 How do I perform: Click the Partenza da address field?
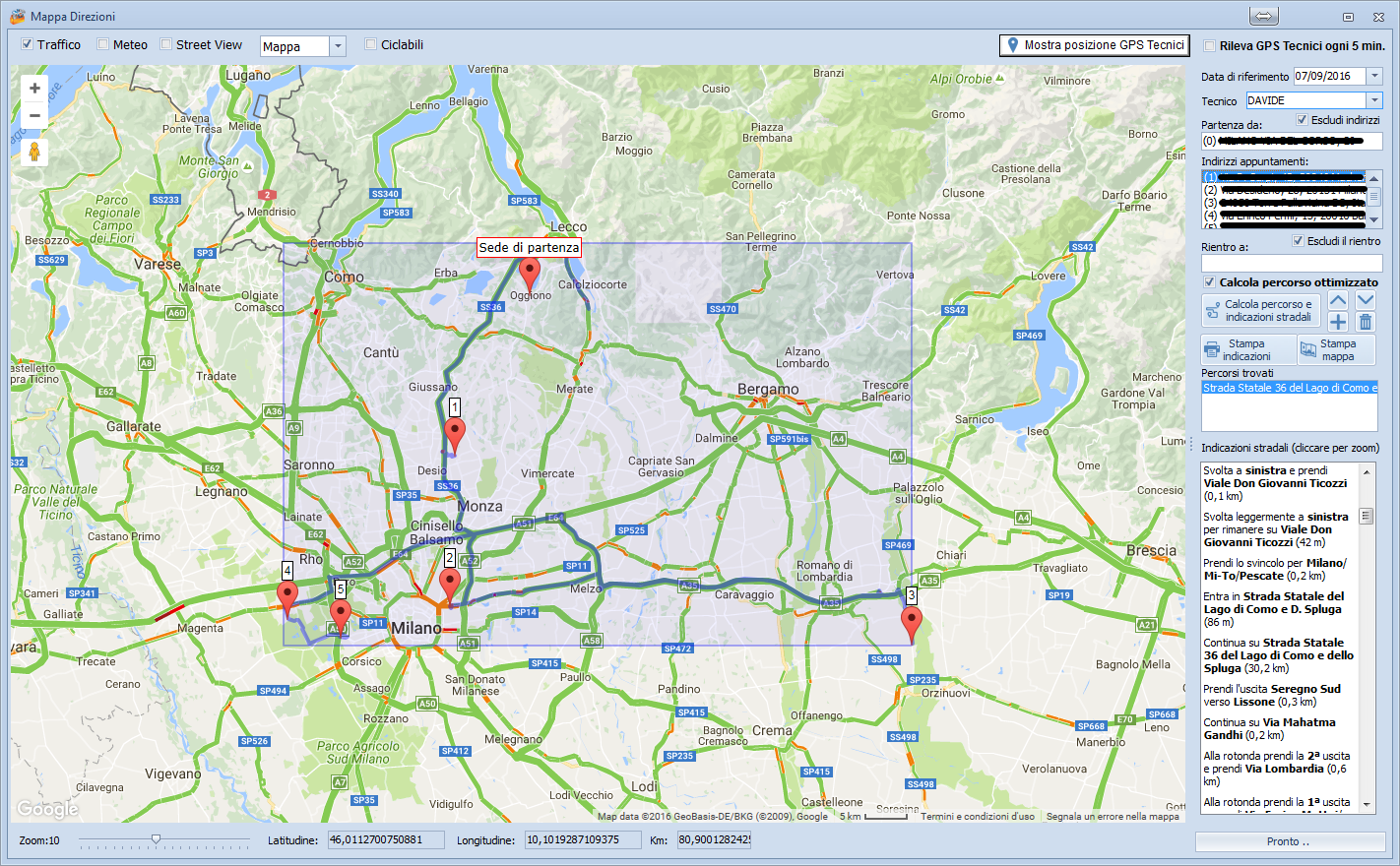(x=1292, y=141)
